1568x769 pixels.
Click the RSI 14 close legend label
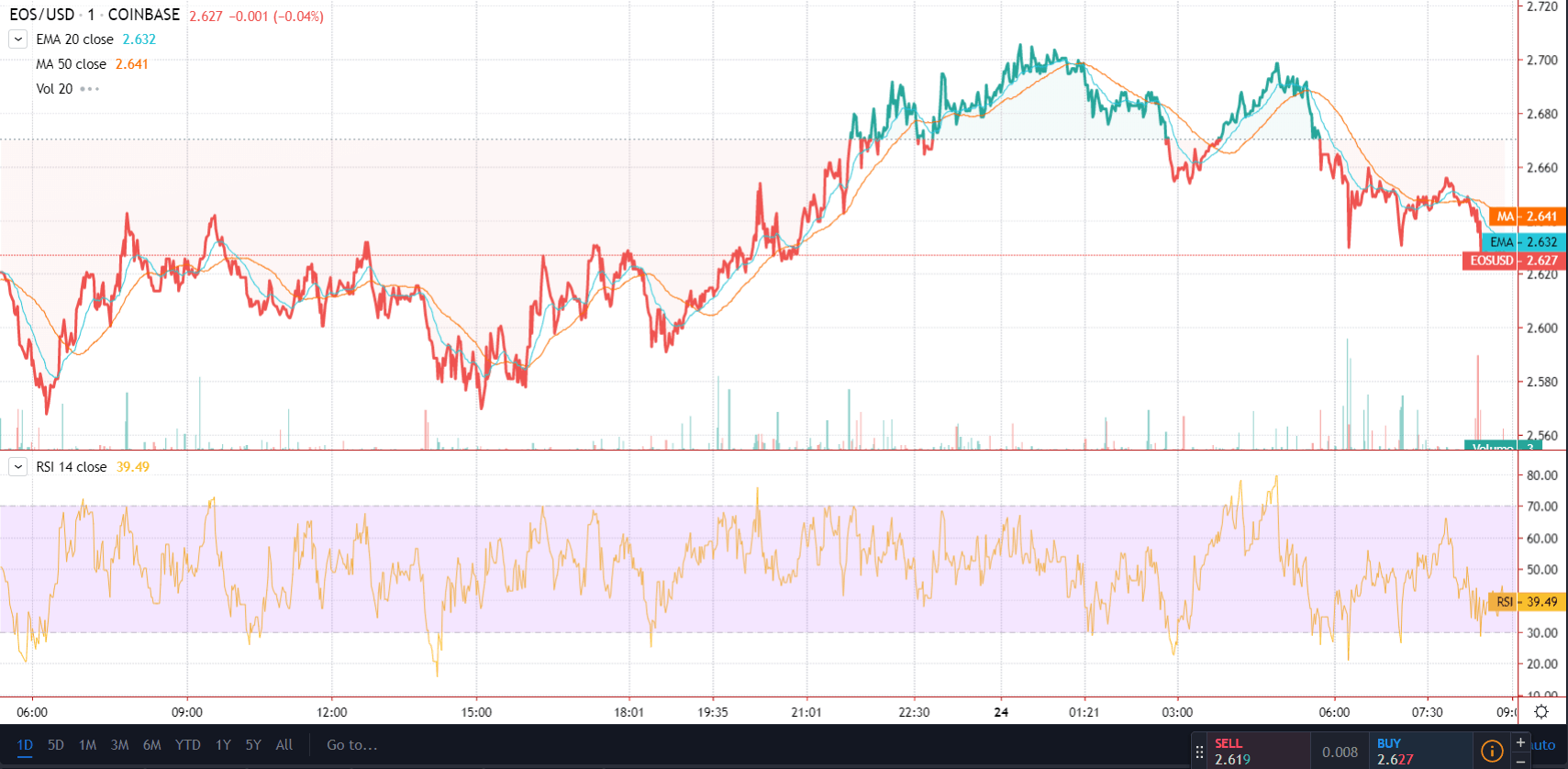coord(72,467)
